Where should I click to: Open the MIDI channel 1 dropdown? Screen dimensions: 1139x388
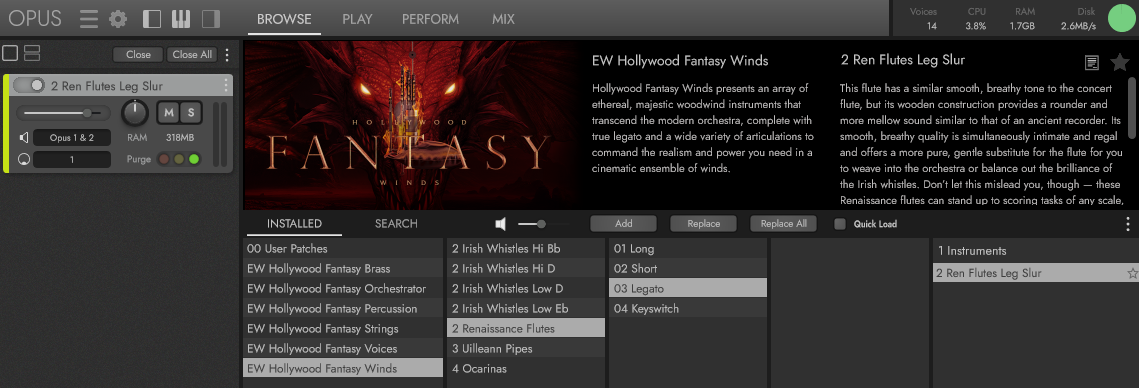click(72, 159)
